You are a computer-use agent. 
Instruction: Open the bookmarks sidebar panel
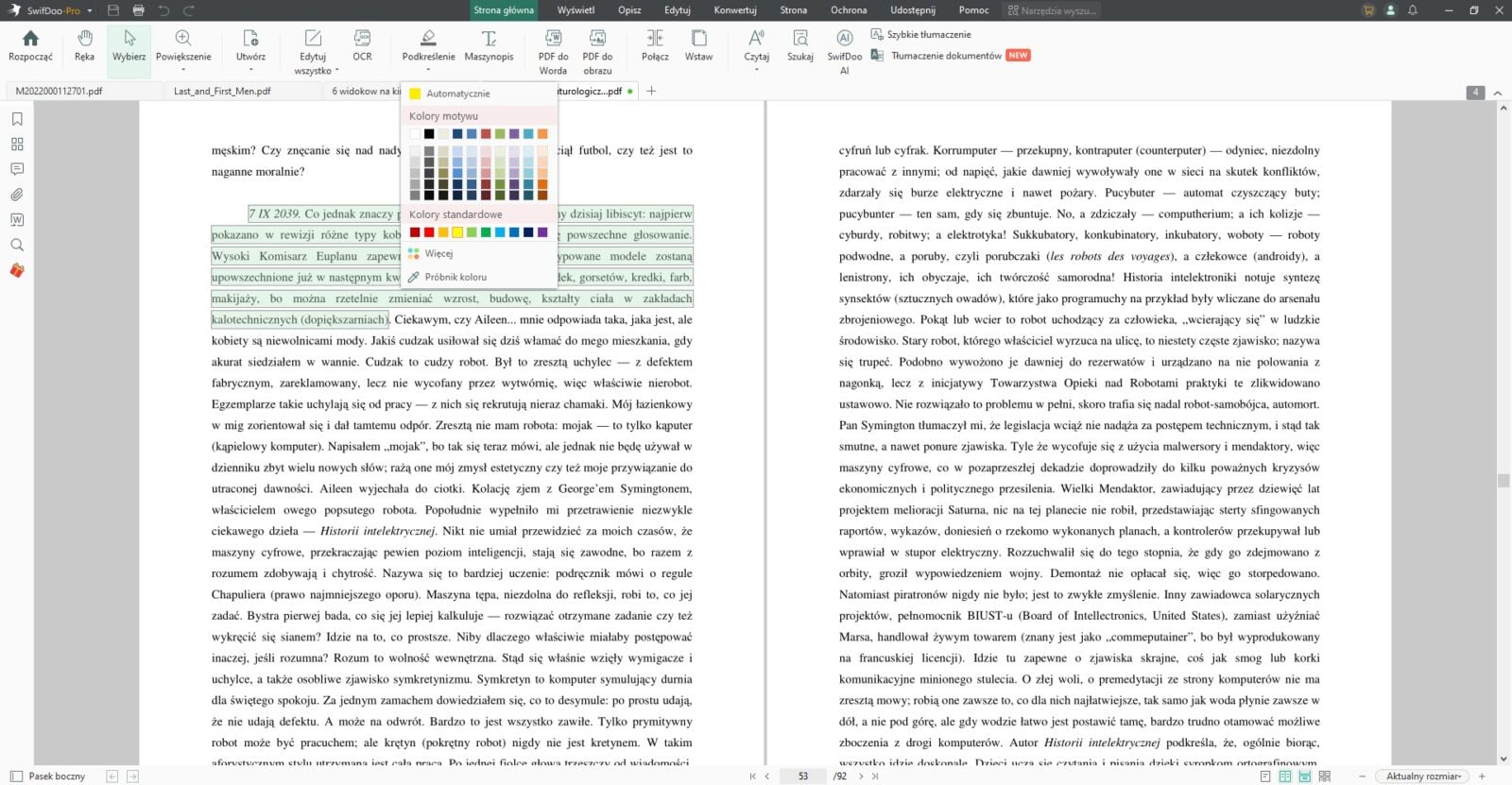[x=17, y=119]
